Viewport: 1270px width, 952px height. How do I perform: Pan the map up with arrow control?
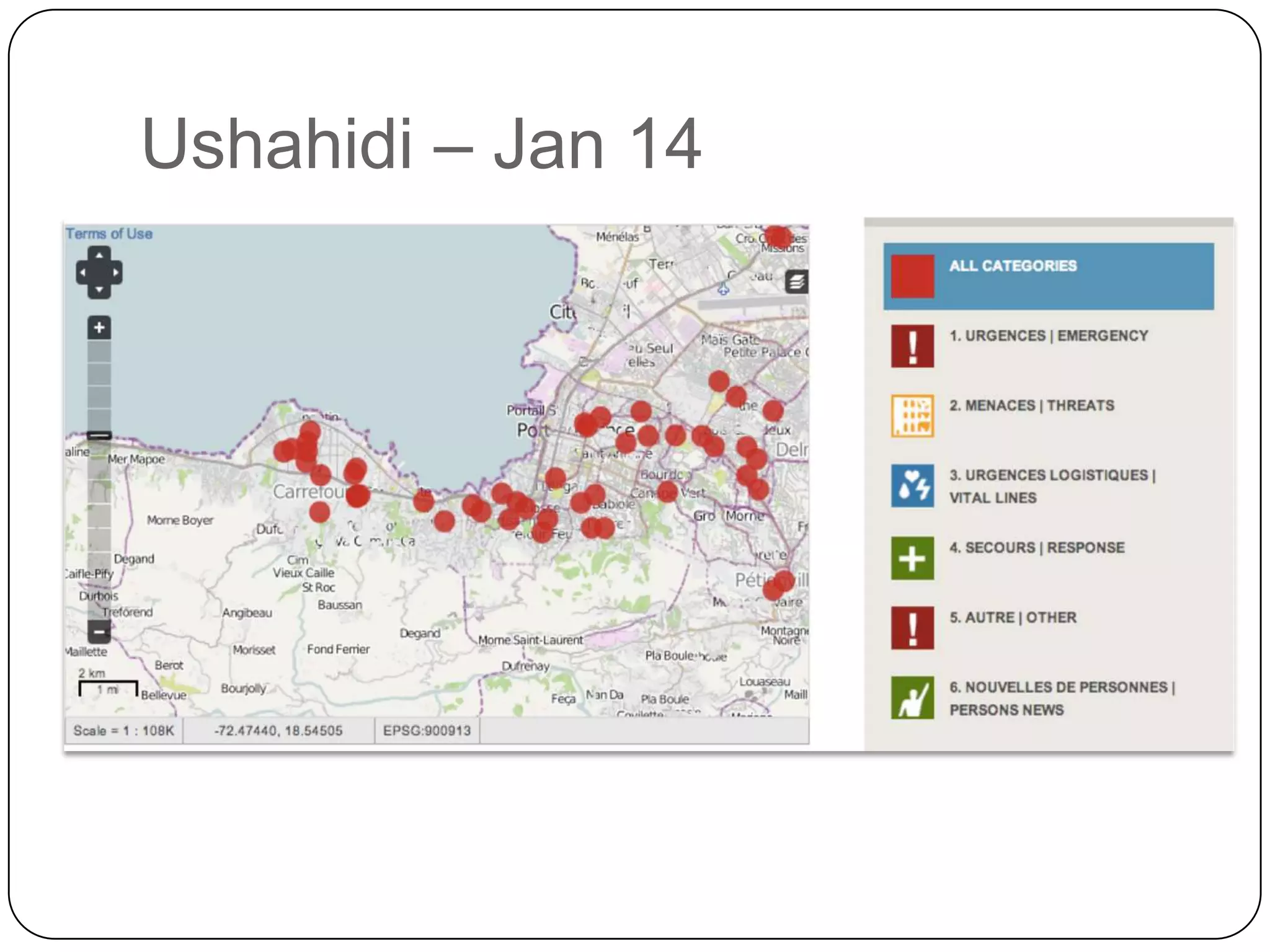[99, 255]
